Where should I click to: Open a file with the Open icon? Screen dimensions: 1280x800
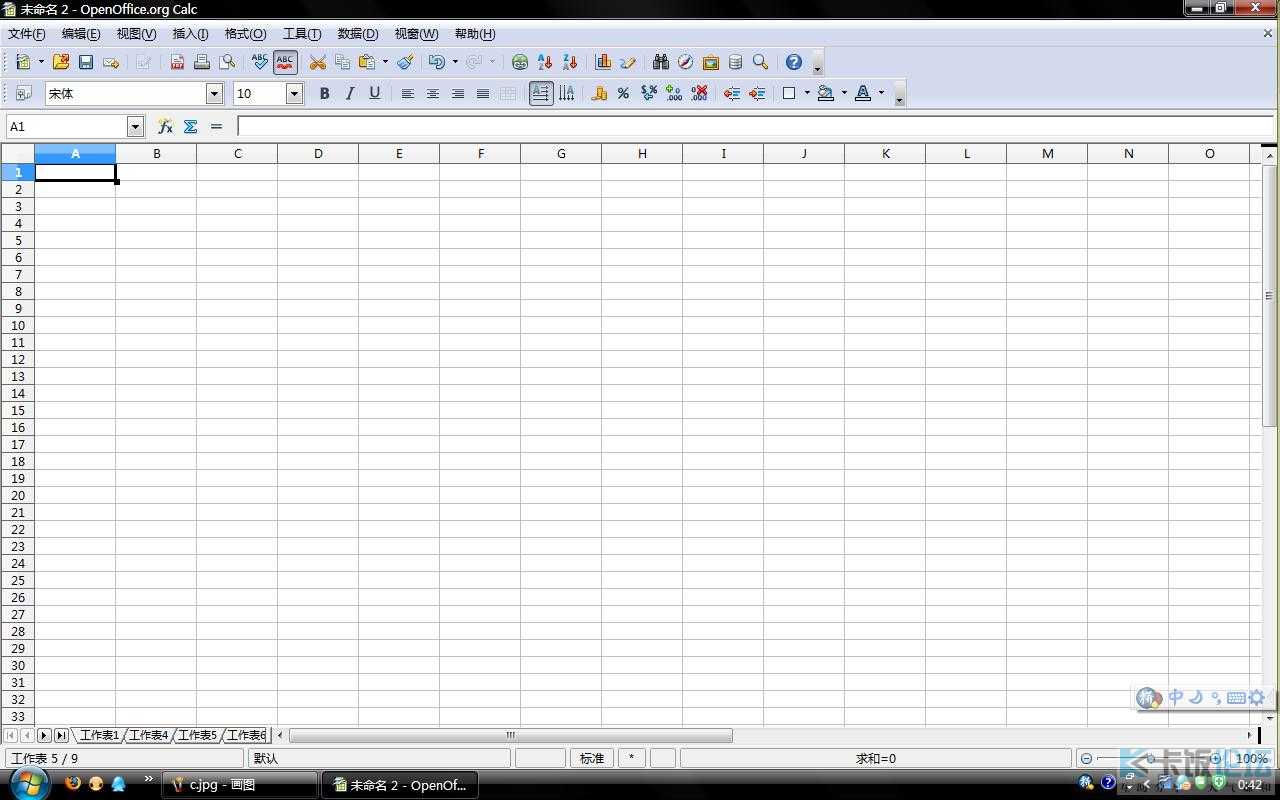click(x=61, y=62)
